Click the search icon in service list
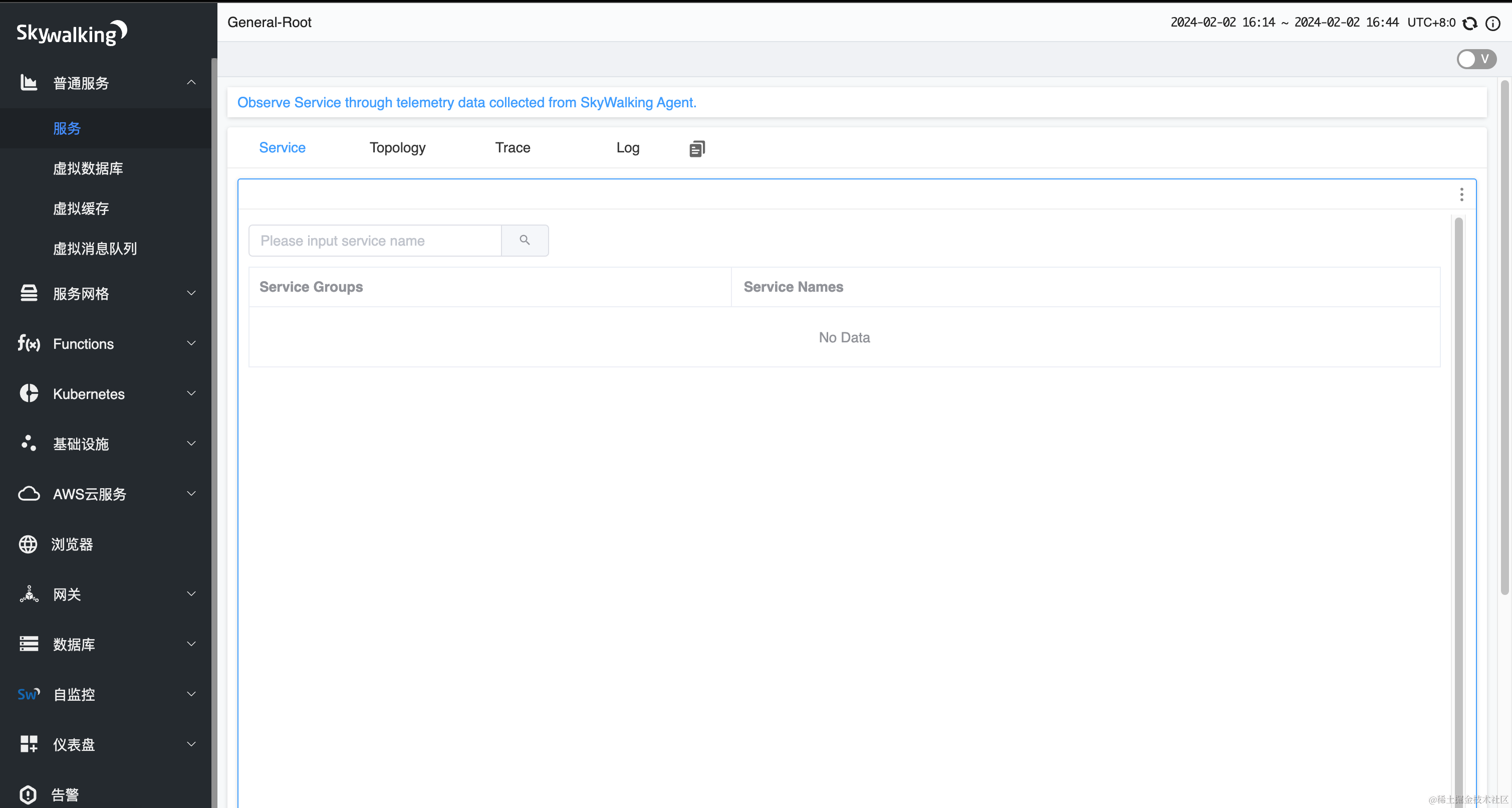 524,240
